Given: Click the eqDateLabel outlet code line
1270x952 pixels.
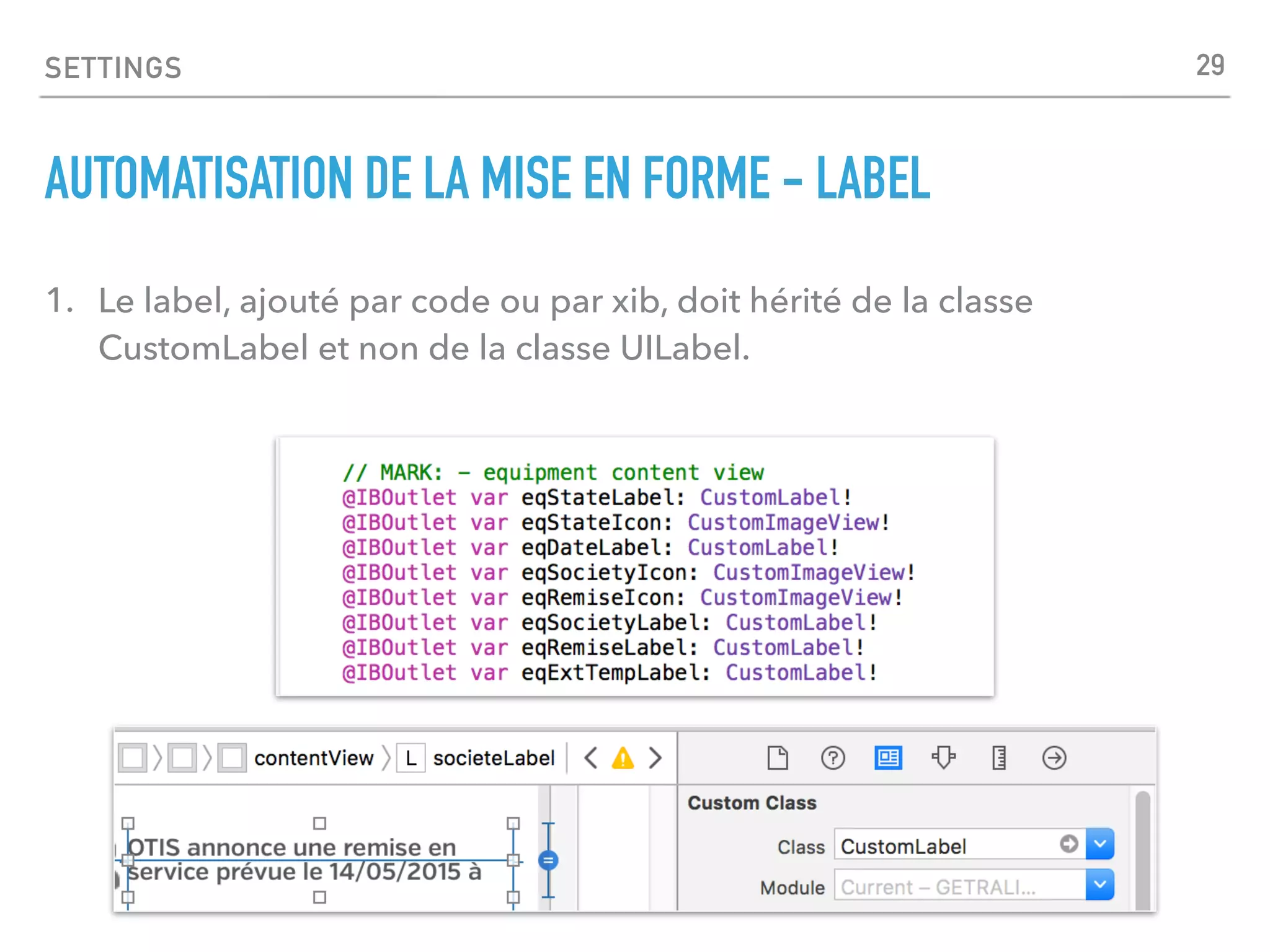Looking at the screenshot, I should point(590,547).
